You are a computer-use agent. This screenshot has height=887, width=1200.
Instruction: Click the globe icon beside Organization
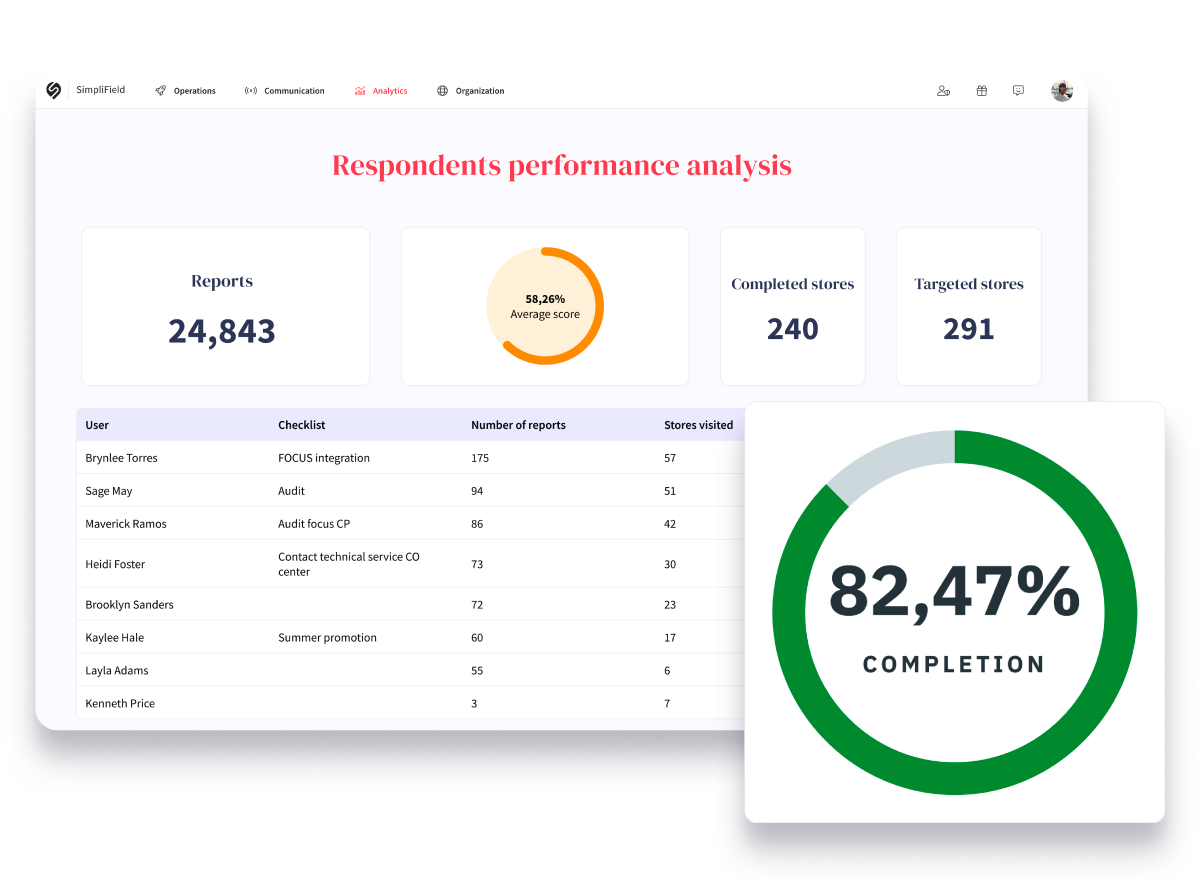click(442, 91)
